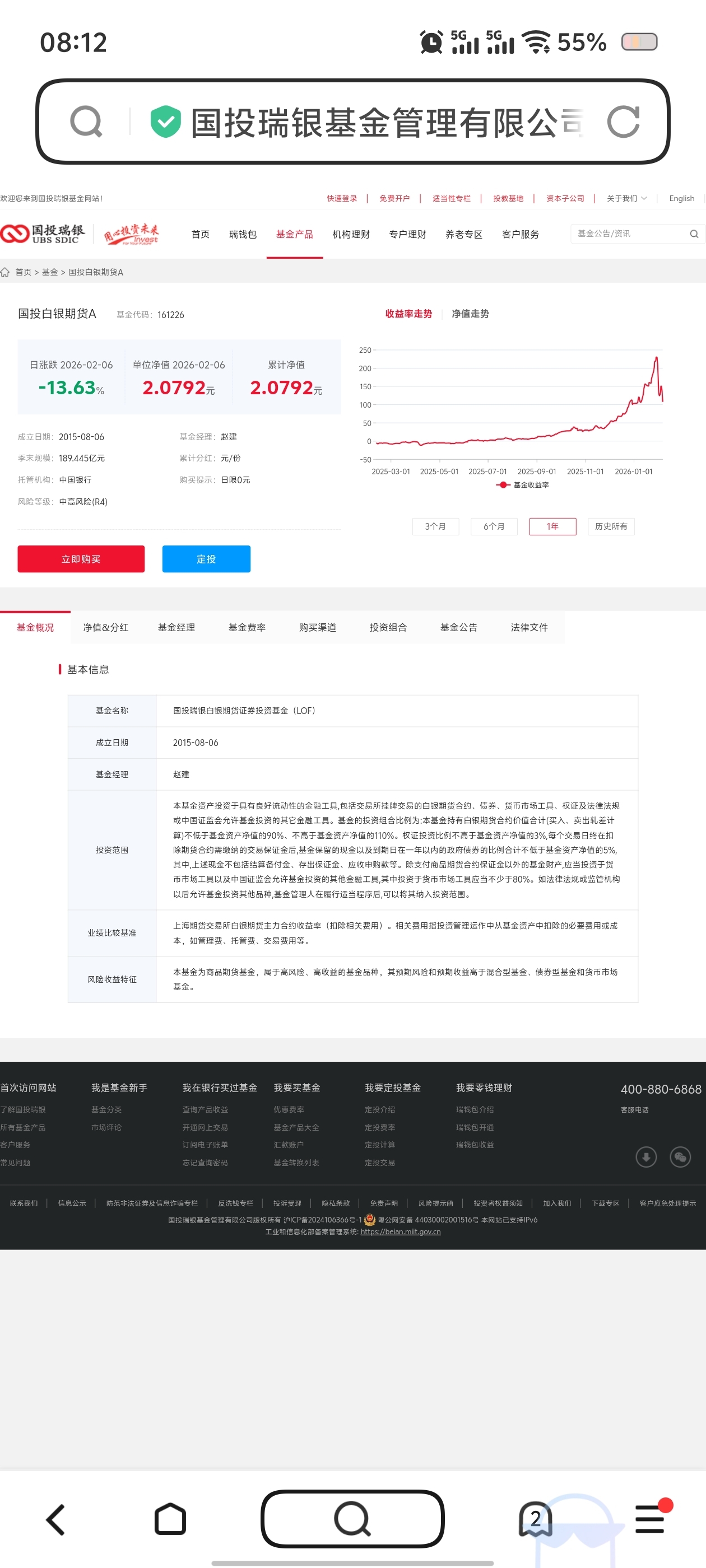
Task: Click the 市场评论 footer link
Action: coord(106,1127)
